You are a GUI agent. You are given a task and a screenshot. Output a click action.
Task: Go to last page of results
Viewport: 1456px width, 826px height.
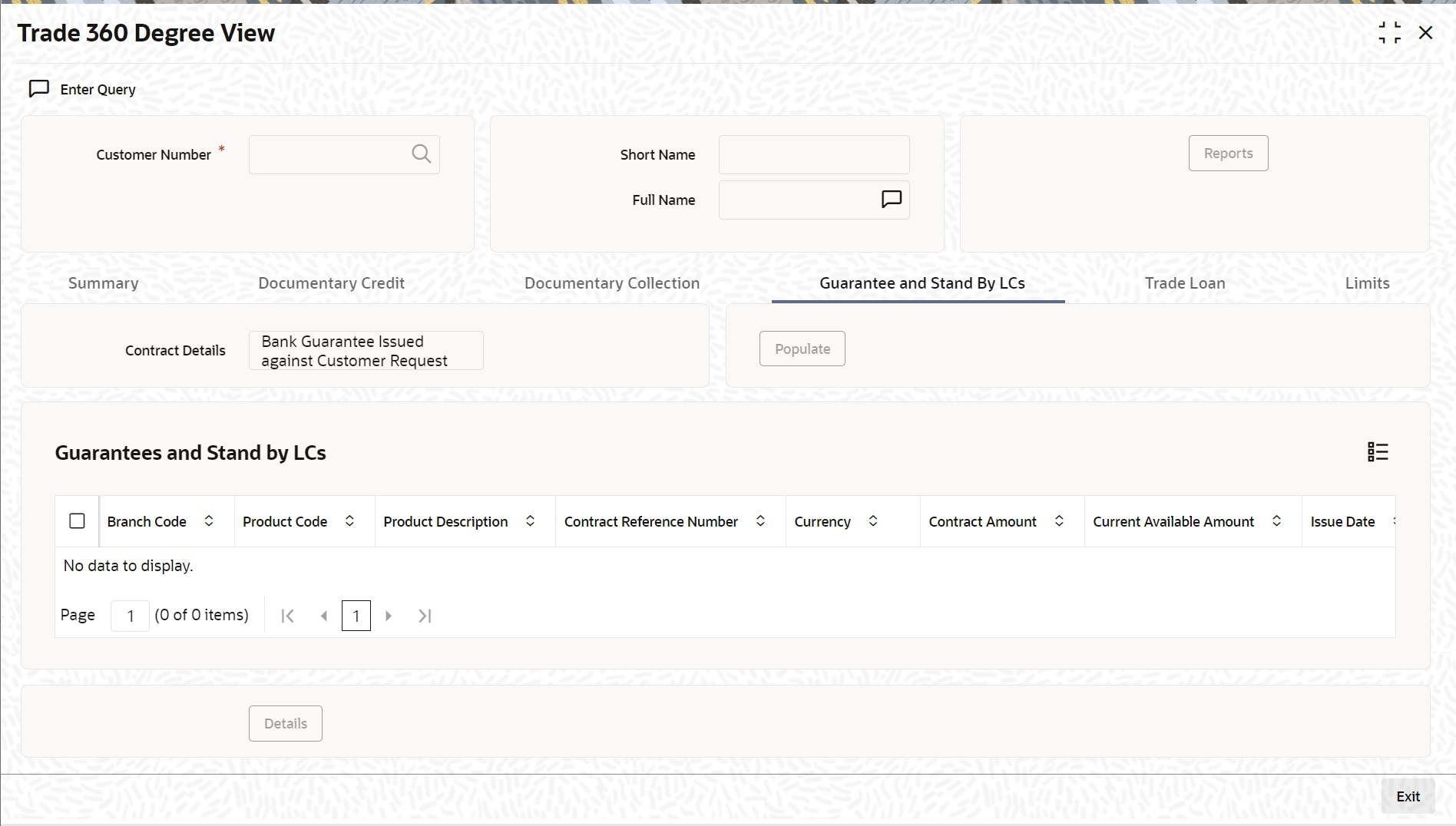(x=425, y=616)
